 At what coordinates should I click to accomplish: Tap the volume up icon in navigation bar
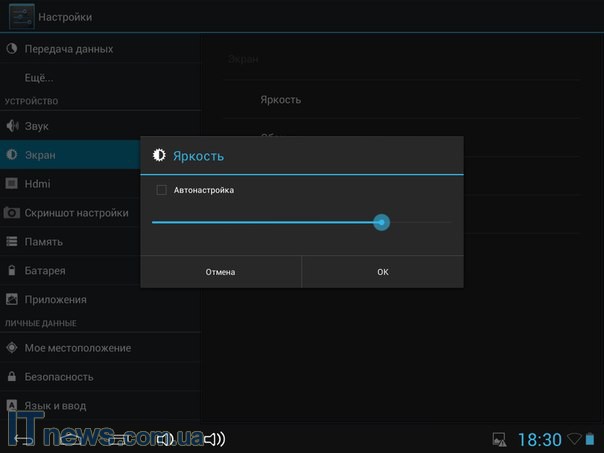click(214, 439)
